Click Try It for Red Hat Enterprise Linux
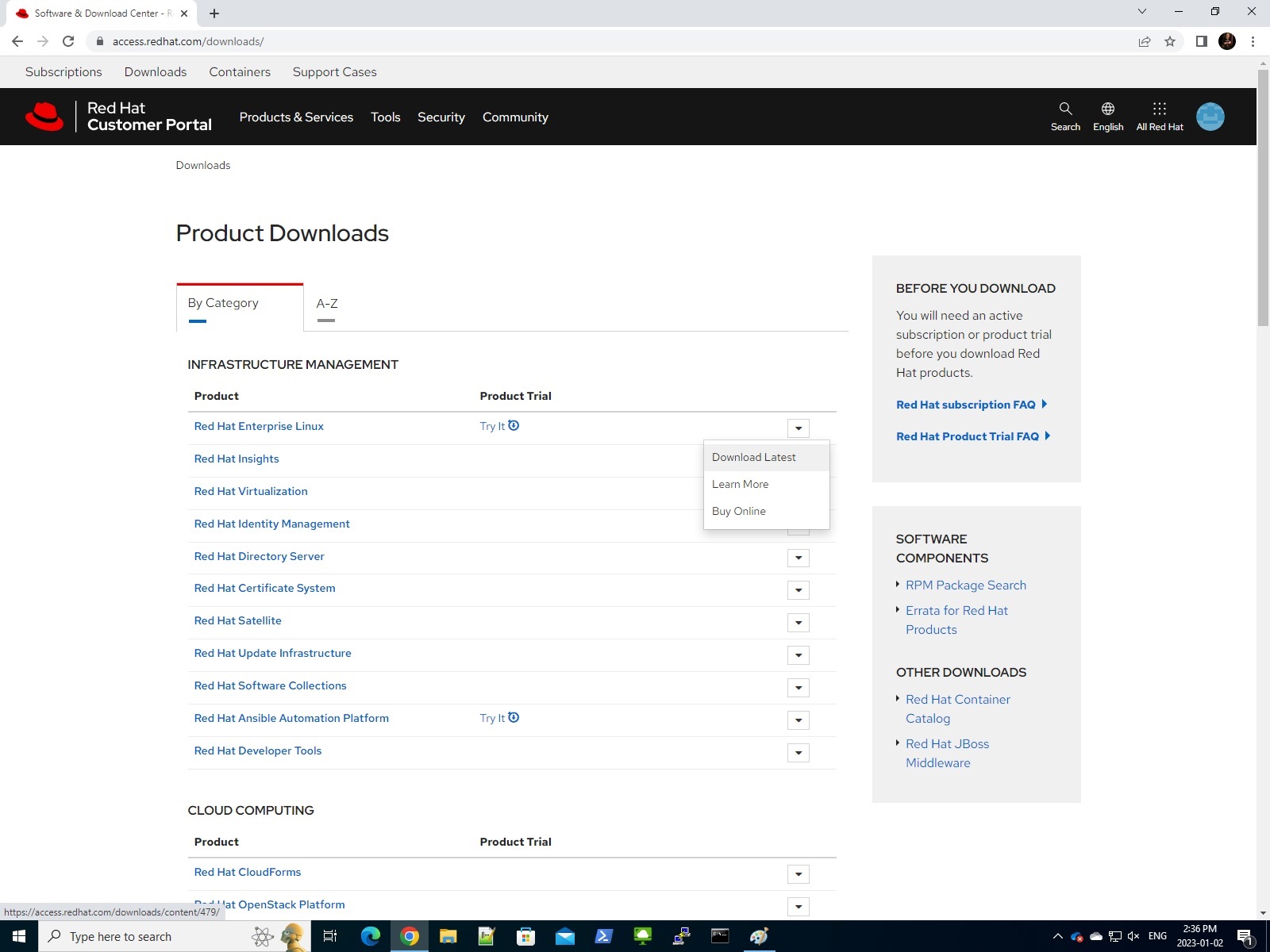Screen dimensions: 1270x952 [492, 426]
